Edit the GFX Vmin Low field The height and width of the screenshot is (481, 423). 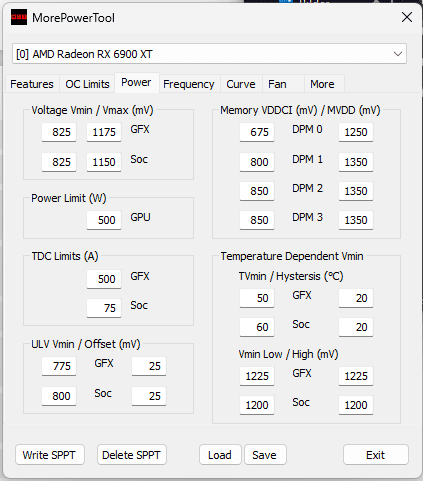click(x=257, y=376)
